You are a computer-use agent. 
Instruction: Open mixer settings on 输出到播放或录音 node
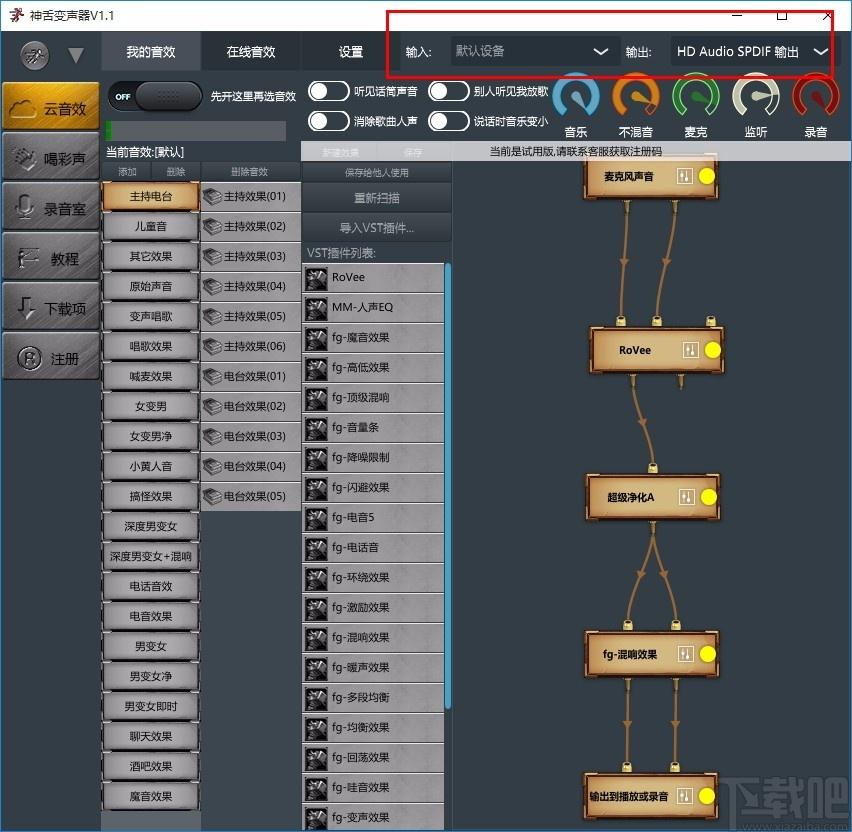pos(685,796)
